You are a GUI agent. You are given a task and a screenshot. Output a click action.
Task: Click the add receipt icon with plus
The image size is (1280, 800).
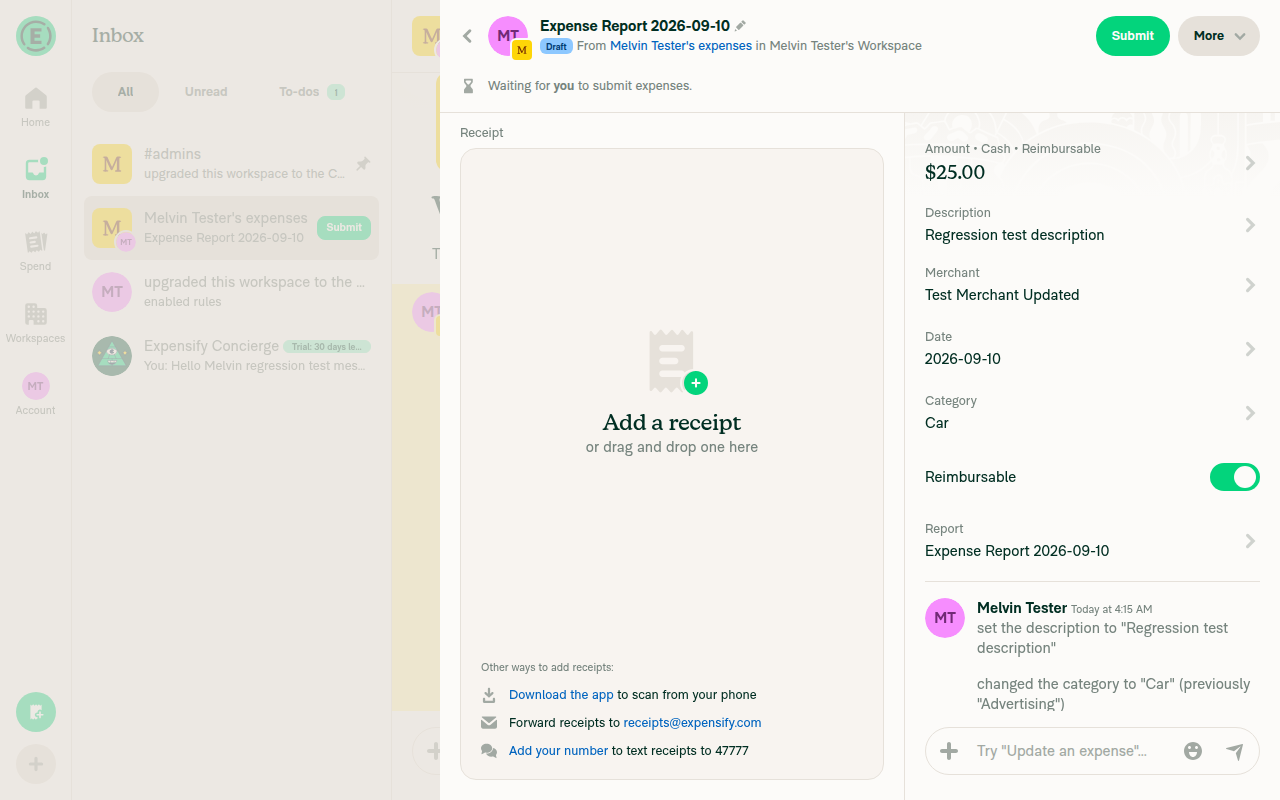(x=677, y=362)
